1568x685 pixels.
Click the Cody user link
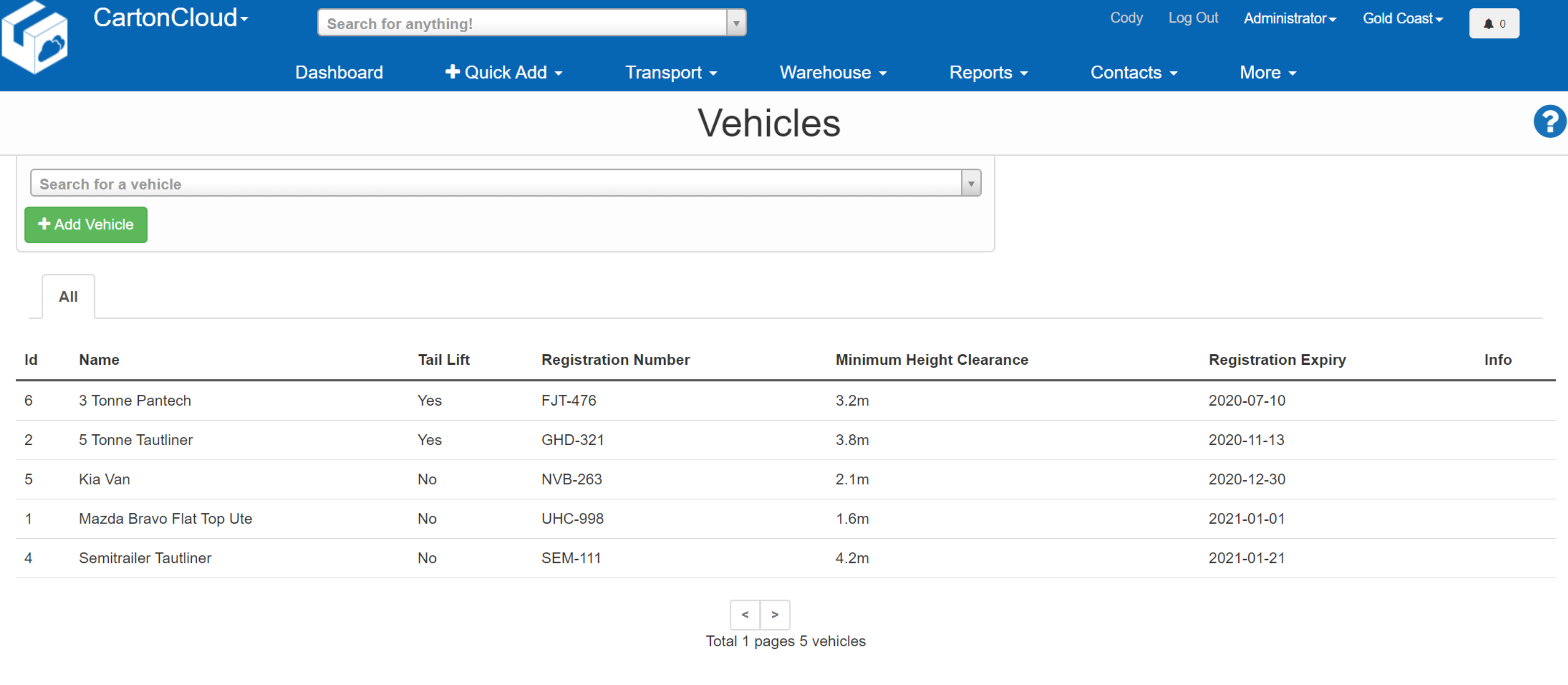1126,18
